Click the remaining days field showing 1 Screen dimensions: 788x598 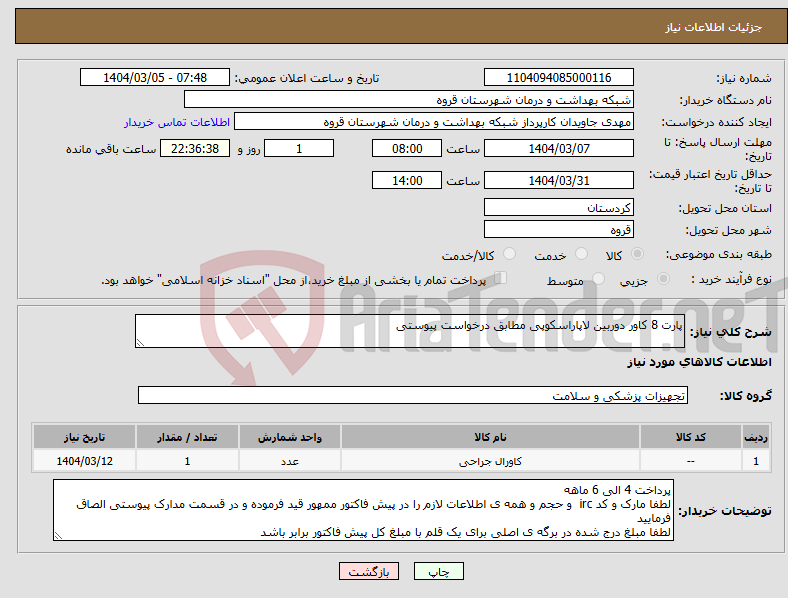click(299, 148)
